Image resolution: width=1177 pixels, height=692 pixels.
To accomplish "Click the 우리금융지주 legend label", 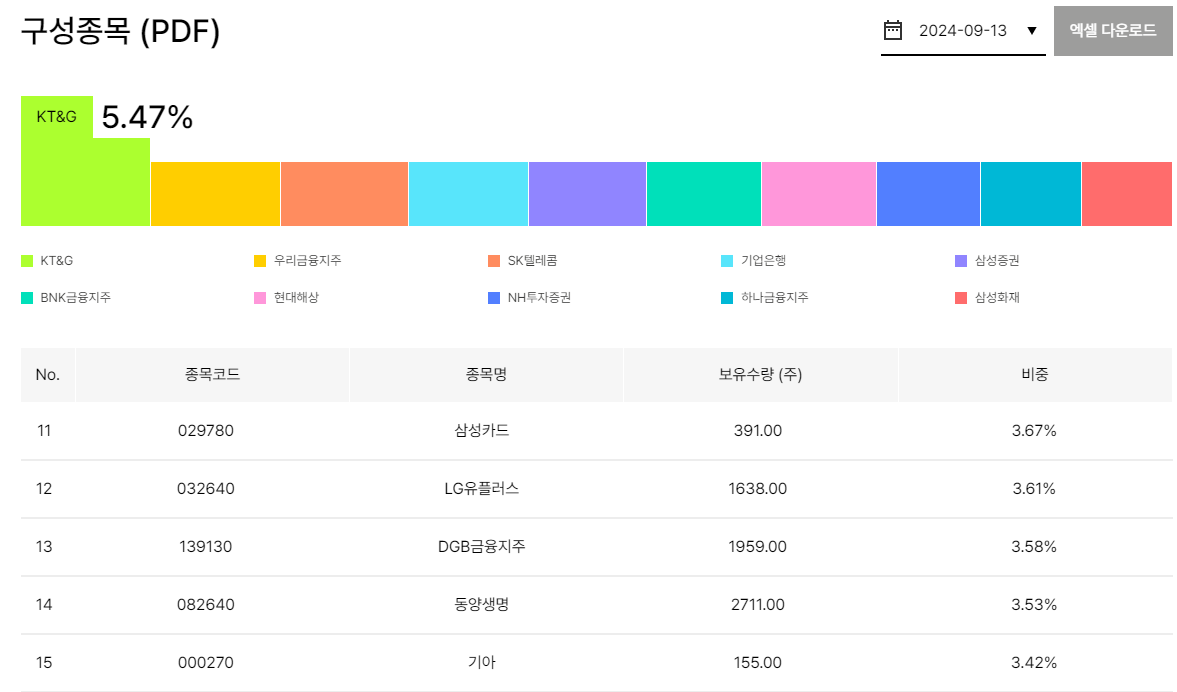I will click(x=307, y=260).
